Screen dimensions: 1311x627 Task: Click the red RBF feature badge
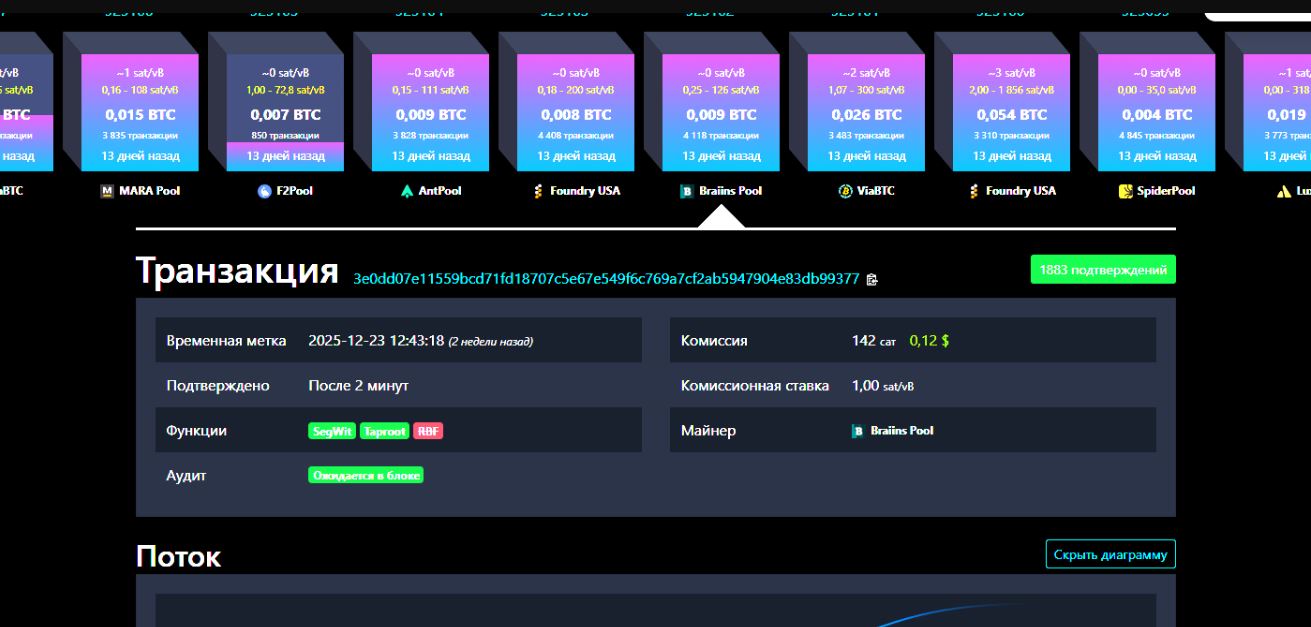tap(428, 431)
